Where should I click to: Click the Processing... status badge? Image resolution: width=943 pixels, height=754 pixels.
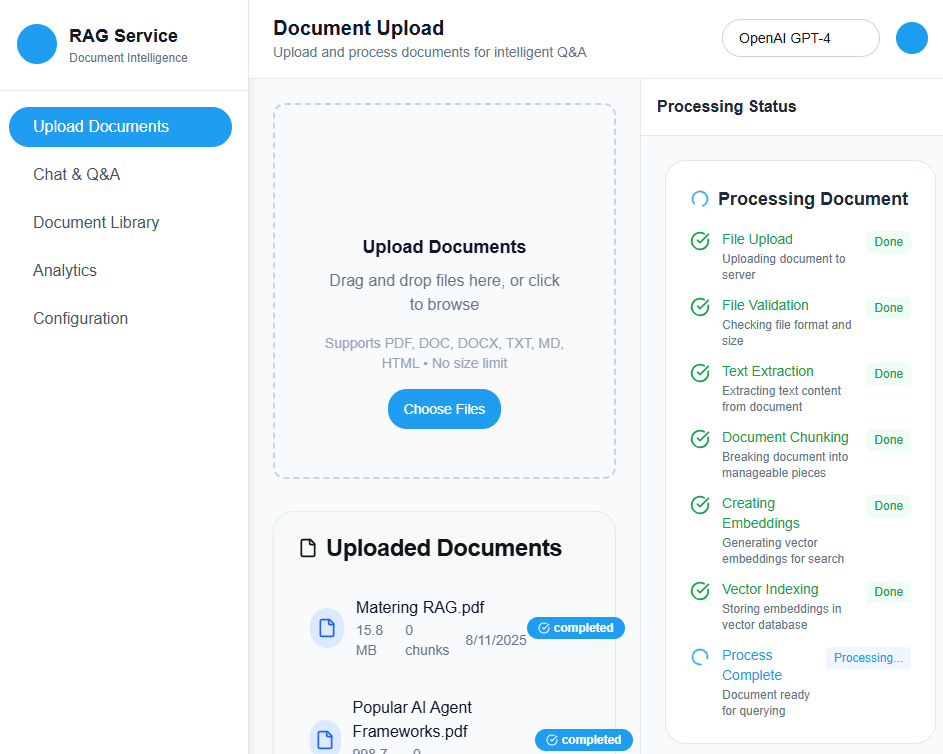(868, 658)
